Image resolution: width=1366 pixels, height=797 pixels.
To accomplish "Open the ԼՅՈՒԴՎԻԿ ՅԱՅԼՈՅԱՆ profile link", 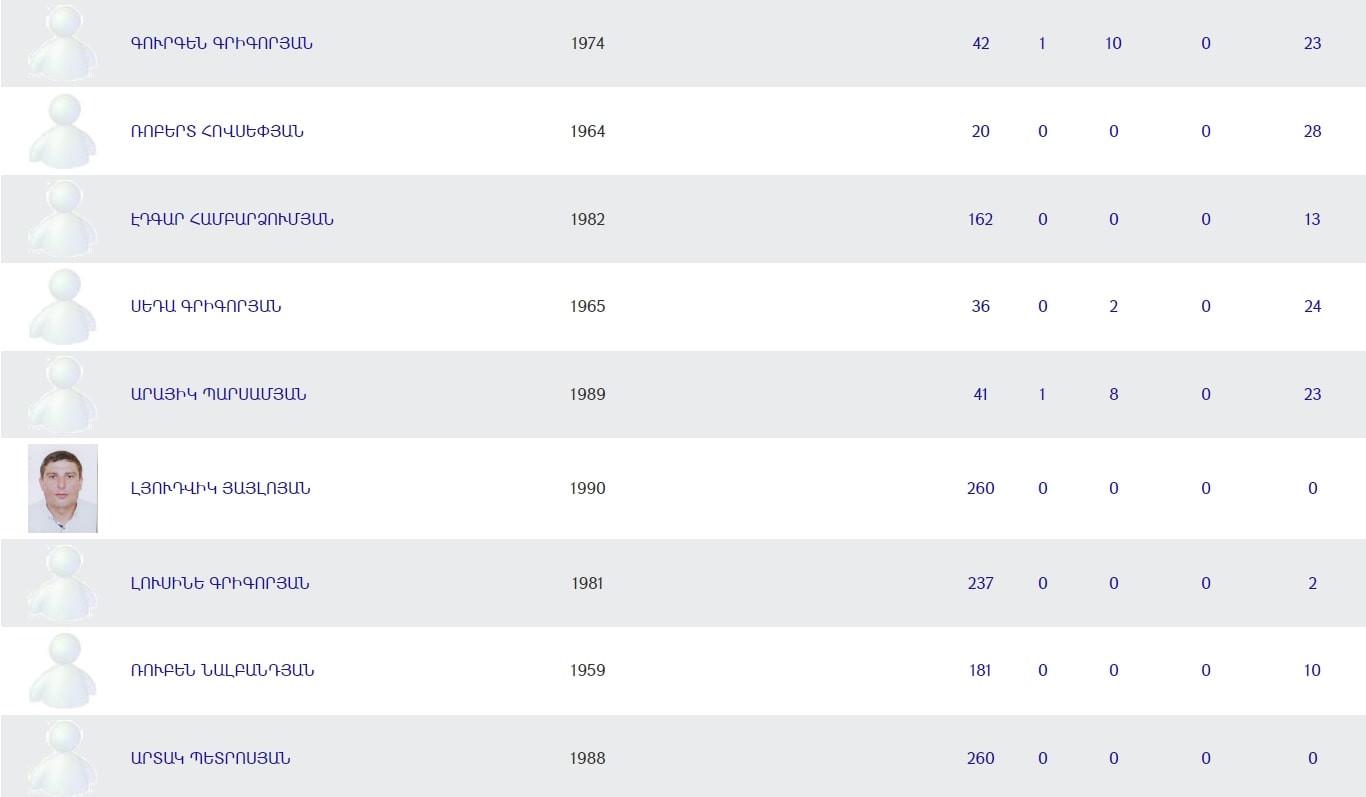I will pos(220,488).
